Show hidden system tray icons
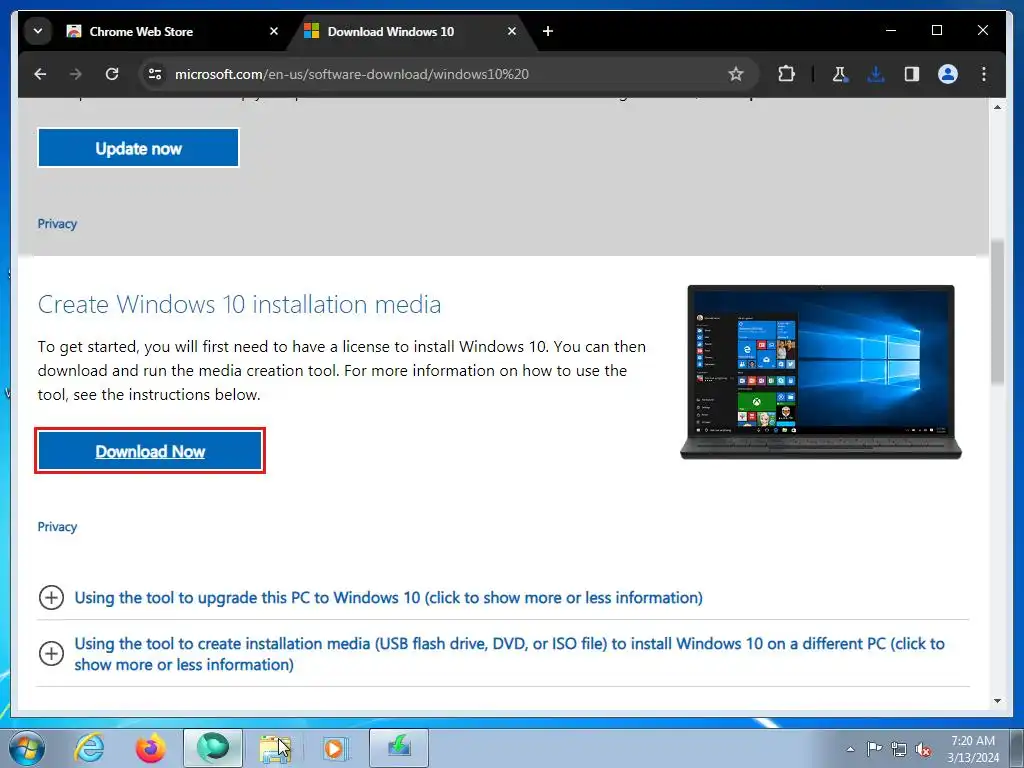The image size is (1024, 768). click(x=850, y=749)
